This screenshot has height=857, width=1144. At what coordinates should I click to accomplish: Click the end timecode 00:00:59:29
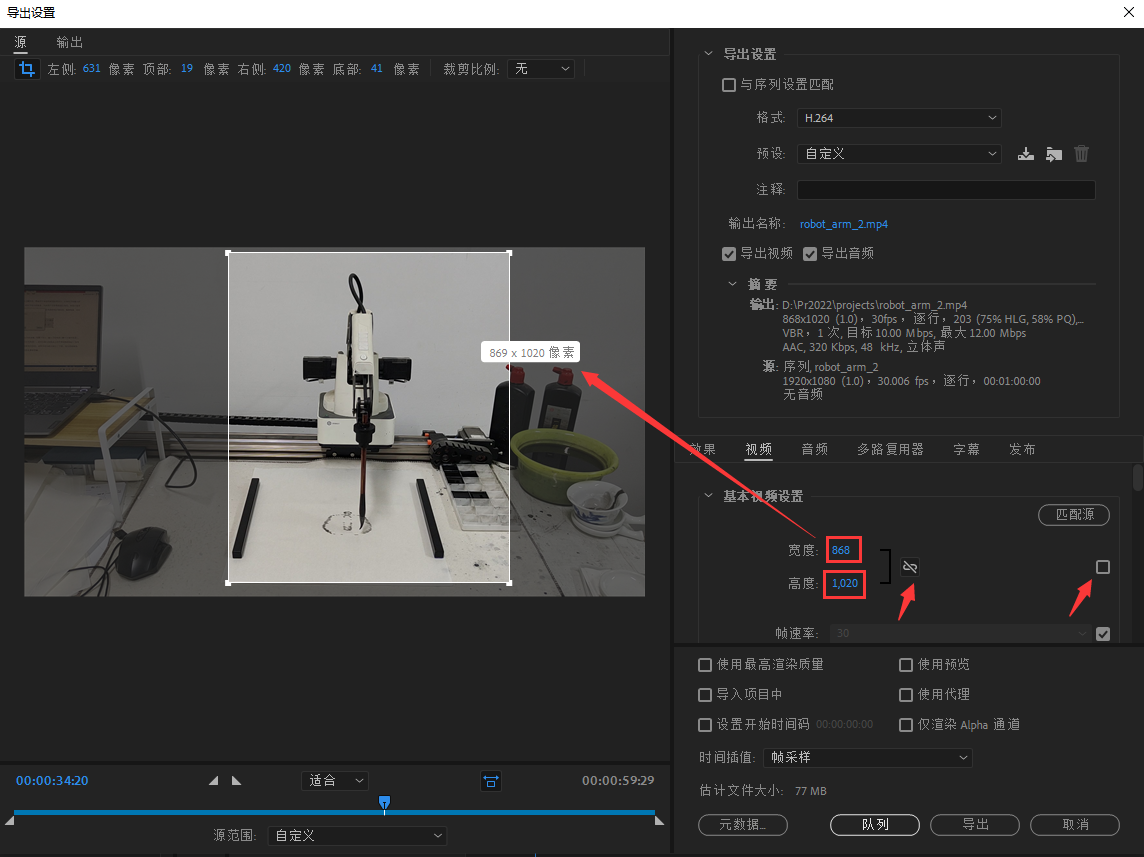618,780
